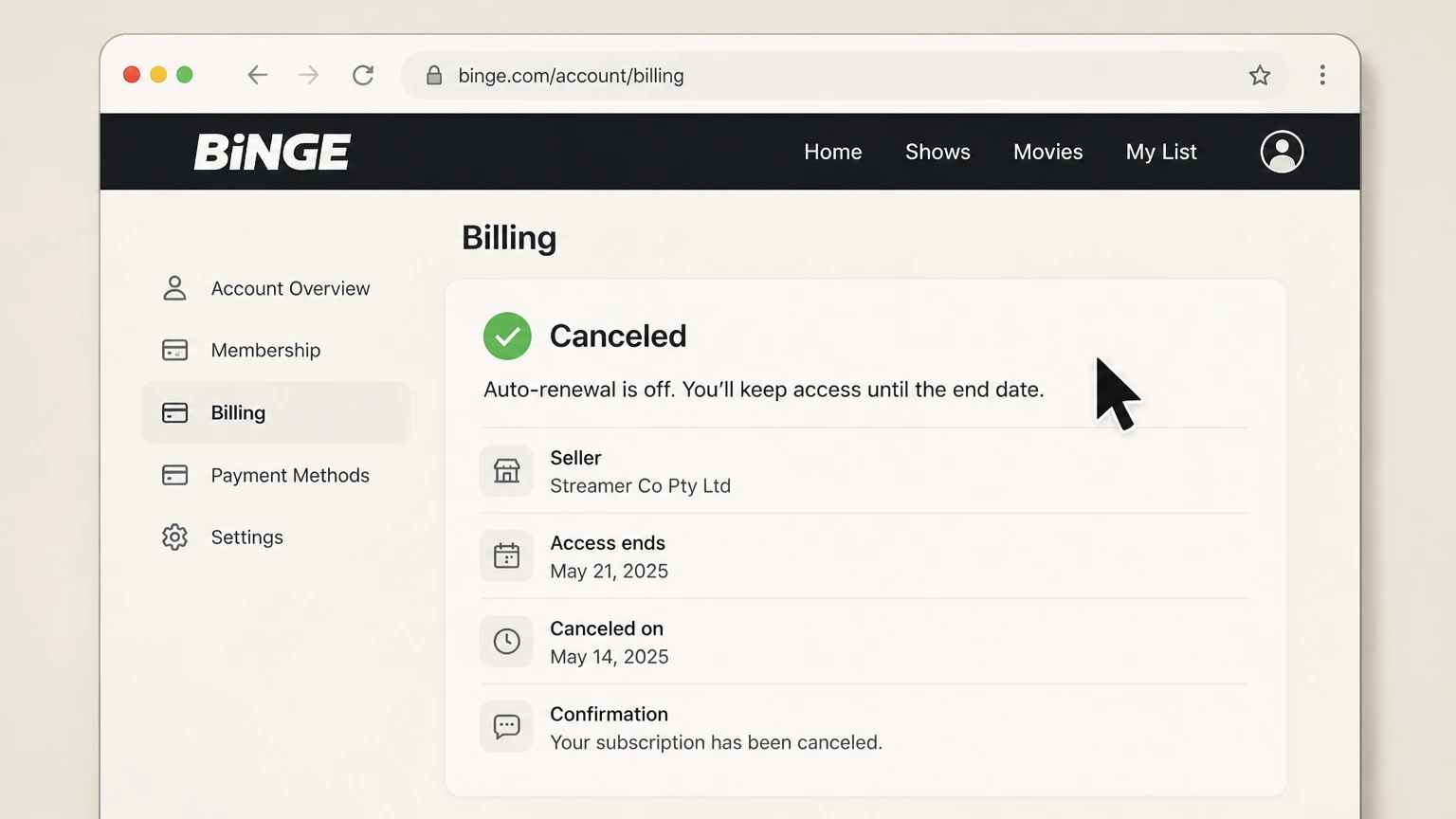The image size is (1456, 819).
Task: Click the Account Overview person icon
Action: point(174,288)
